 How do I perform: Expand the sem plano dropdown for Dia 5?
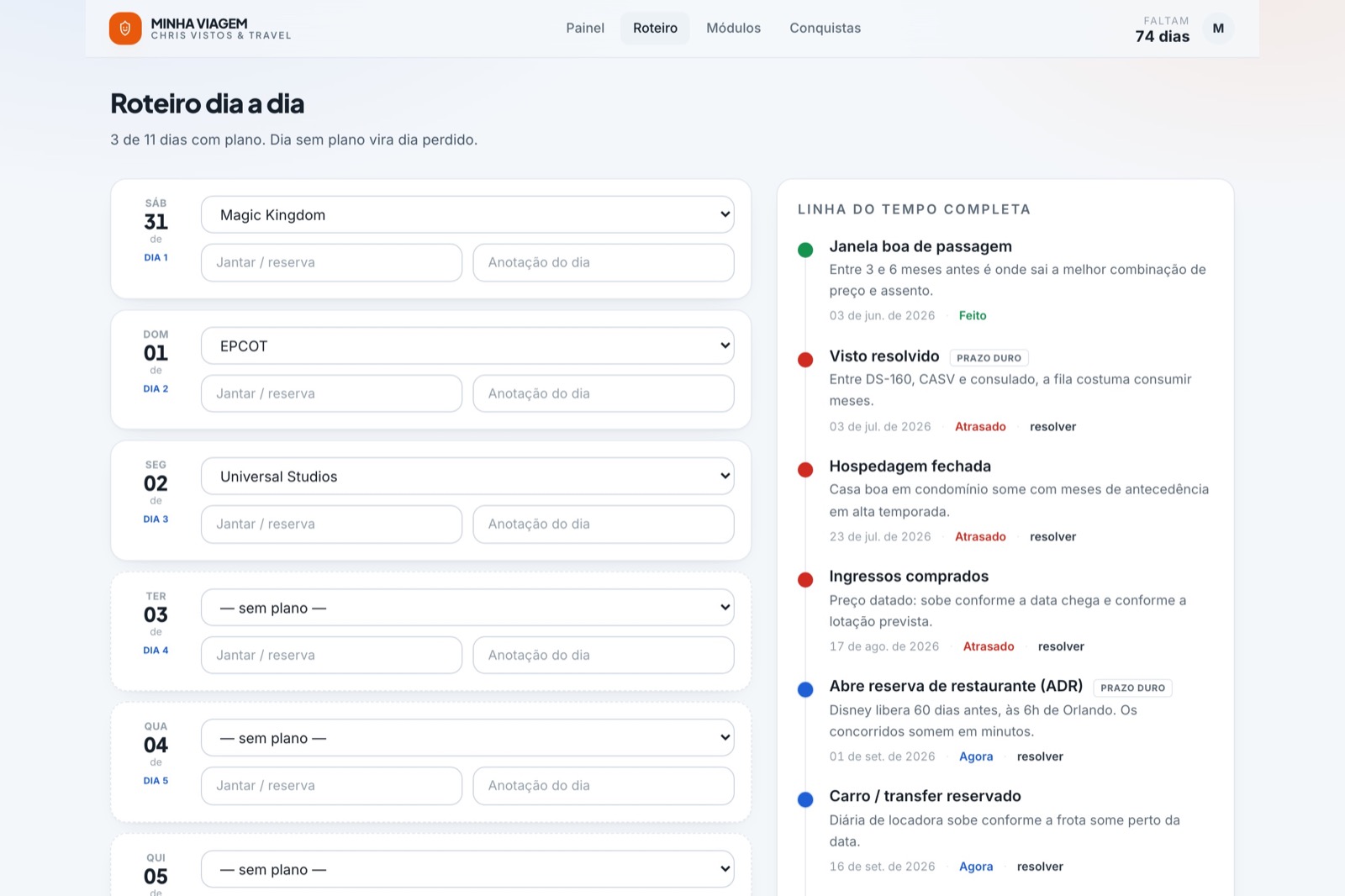(x=467, y=738)
